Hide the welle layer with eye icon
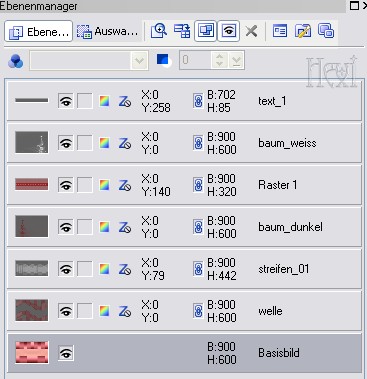 click(66, 311)
